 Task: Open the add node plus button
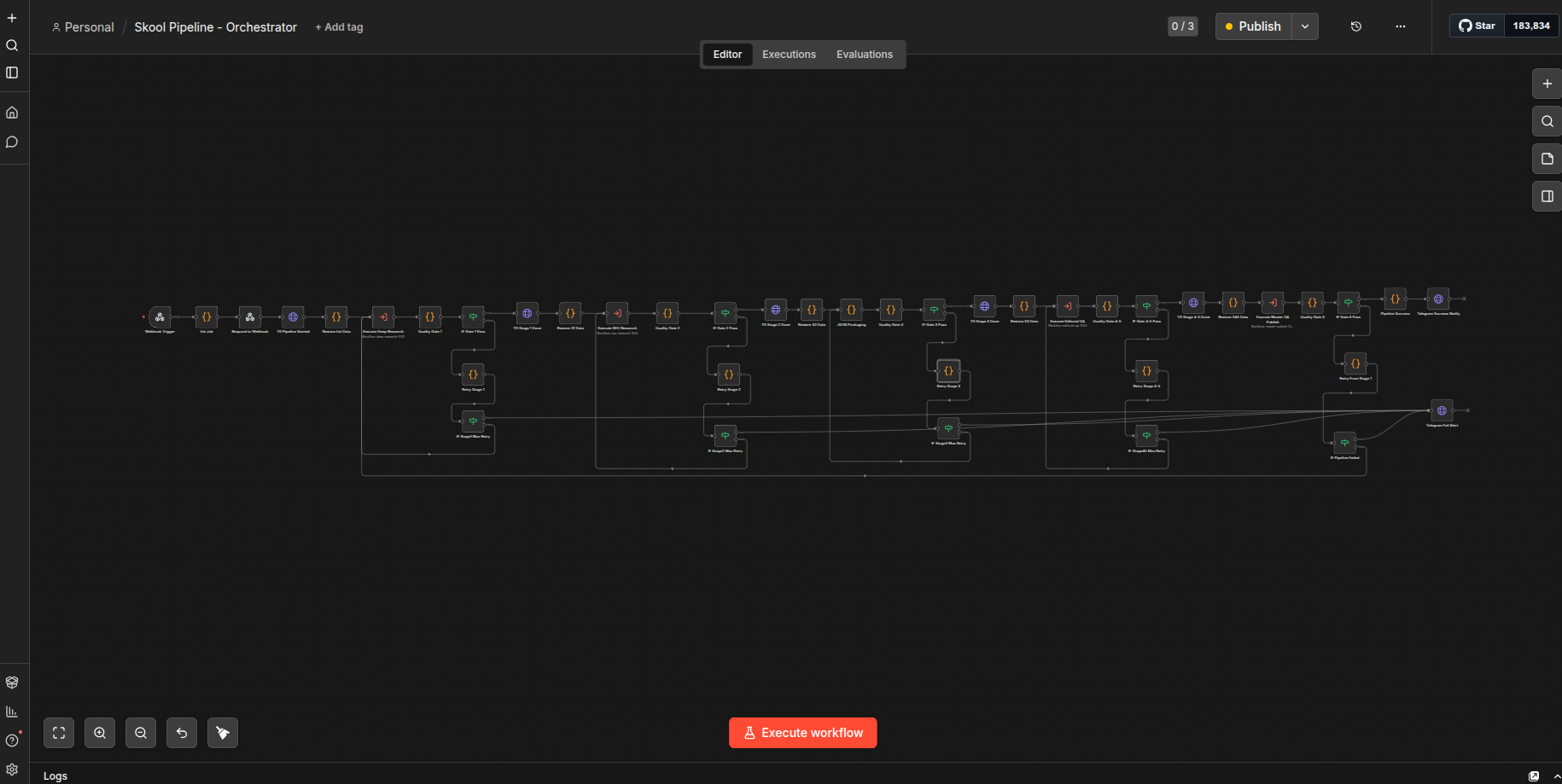pyautogui.click(x=1547, y=84)
